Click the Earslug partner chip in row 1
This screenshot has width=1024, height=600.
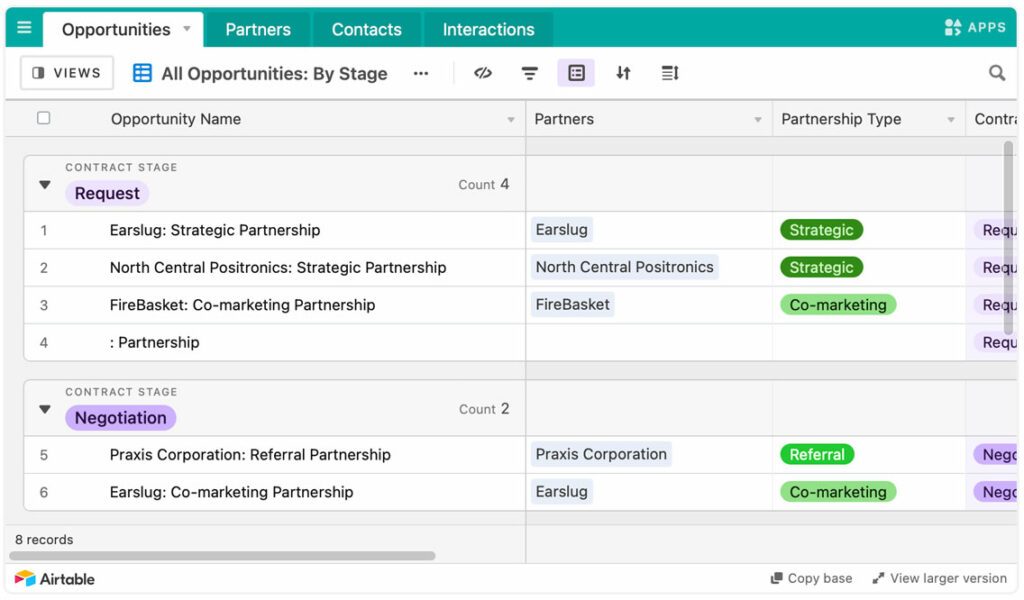click(x=562, y=230)
